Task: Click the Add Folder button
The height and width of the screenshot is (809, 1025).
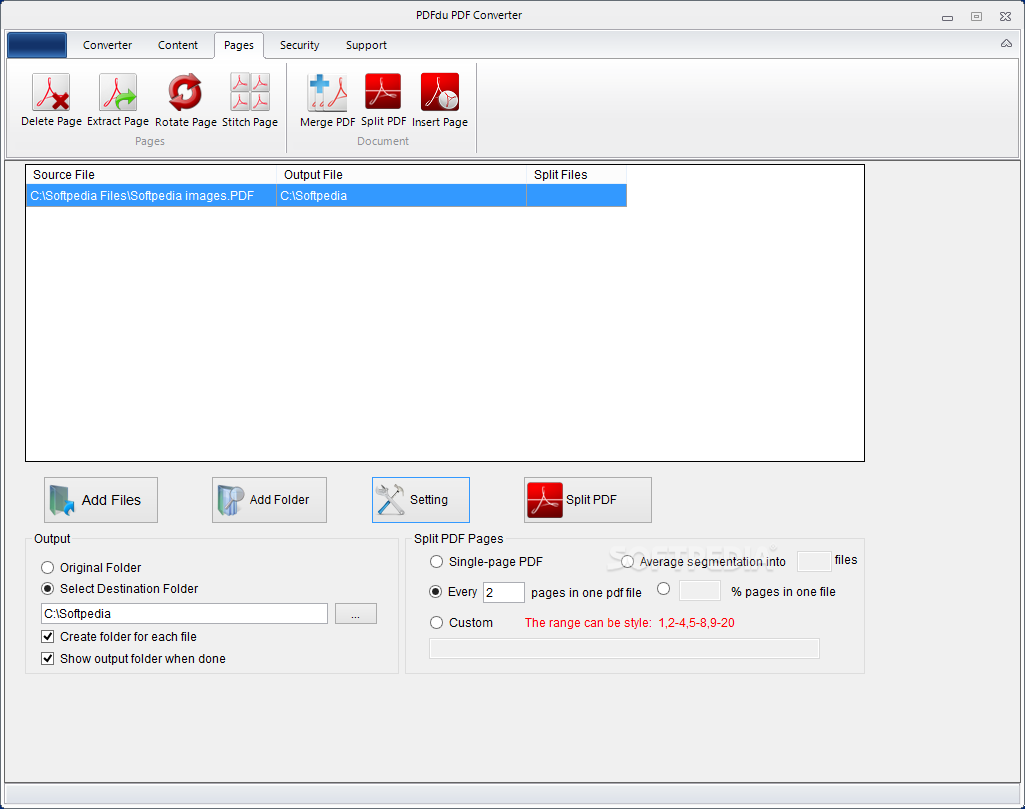Action: [x=269, y=500]
